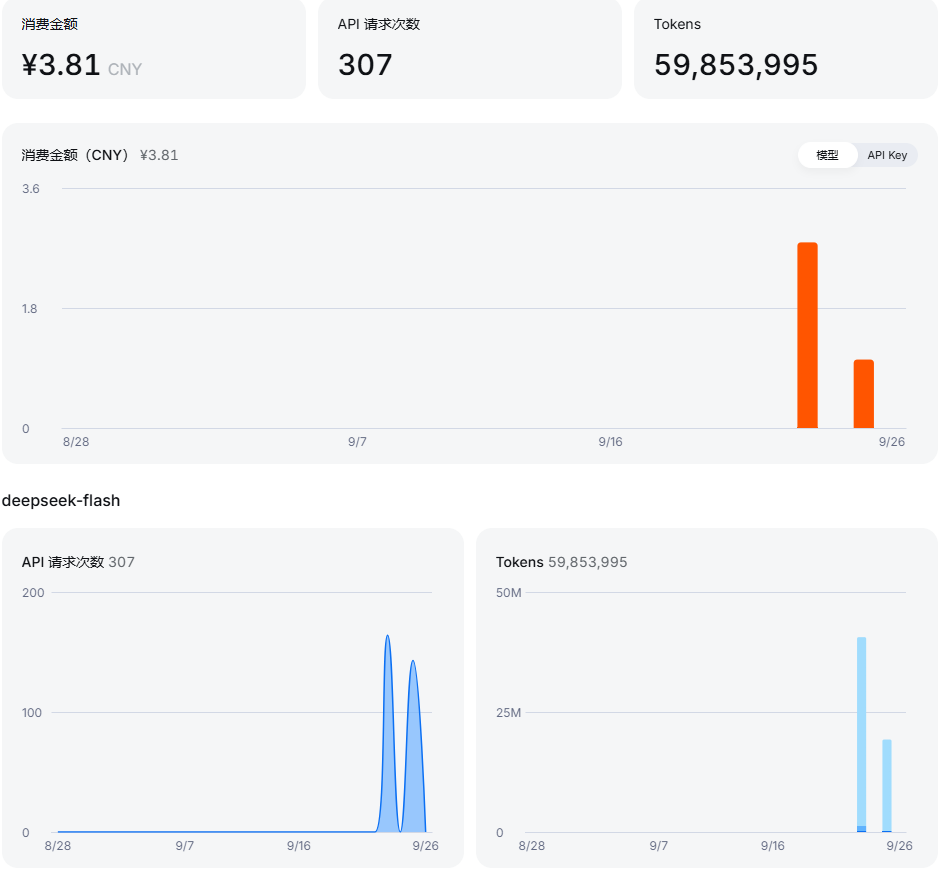940x873 pixels.
Task: Open the API 请求次数 summary card
Action: pos(469,49)
